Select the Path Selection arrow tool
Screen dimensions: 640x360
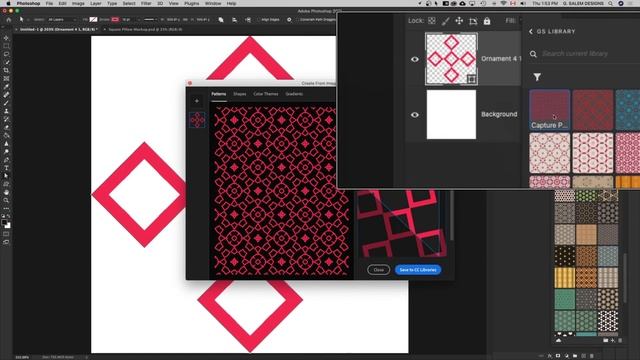pos(6,176)
